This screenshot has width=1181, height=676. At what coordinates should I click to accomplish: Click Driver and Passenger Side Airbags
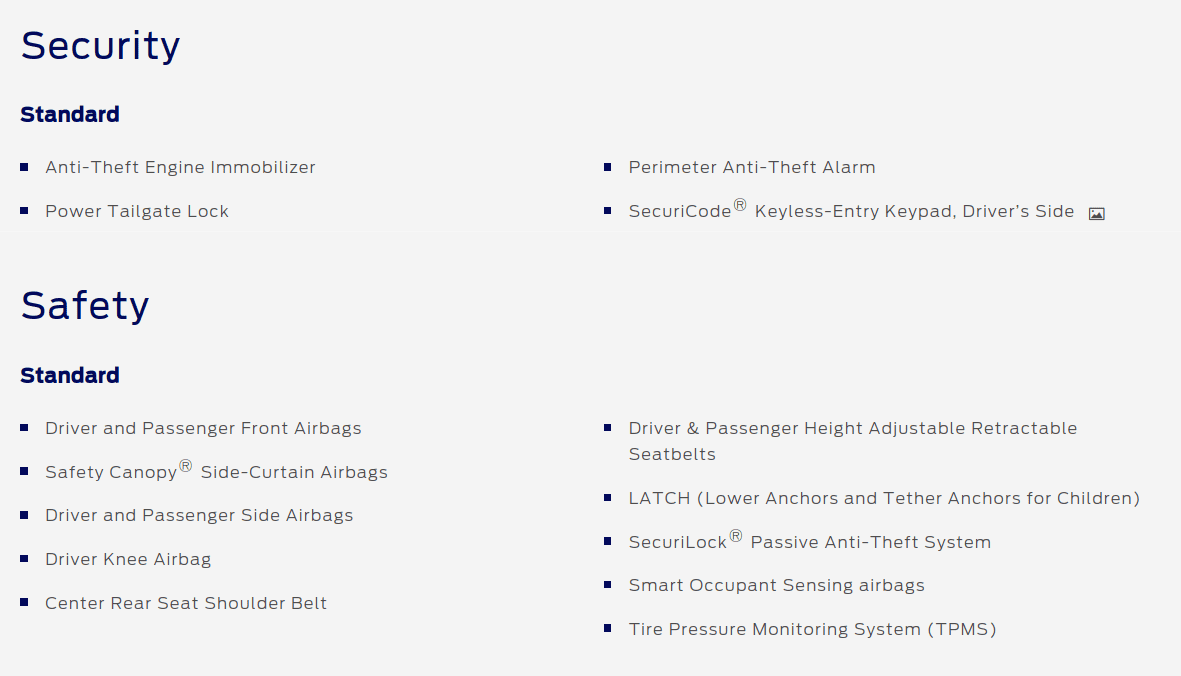pyautogui.click(x=199, y=516)
